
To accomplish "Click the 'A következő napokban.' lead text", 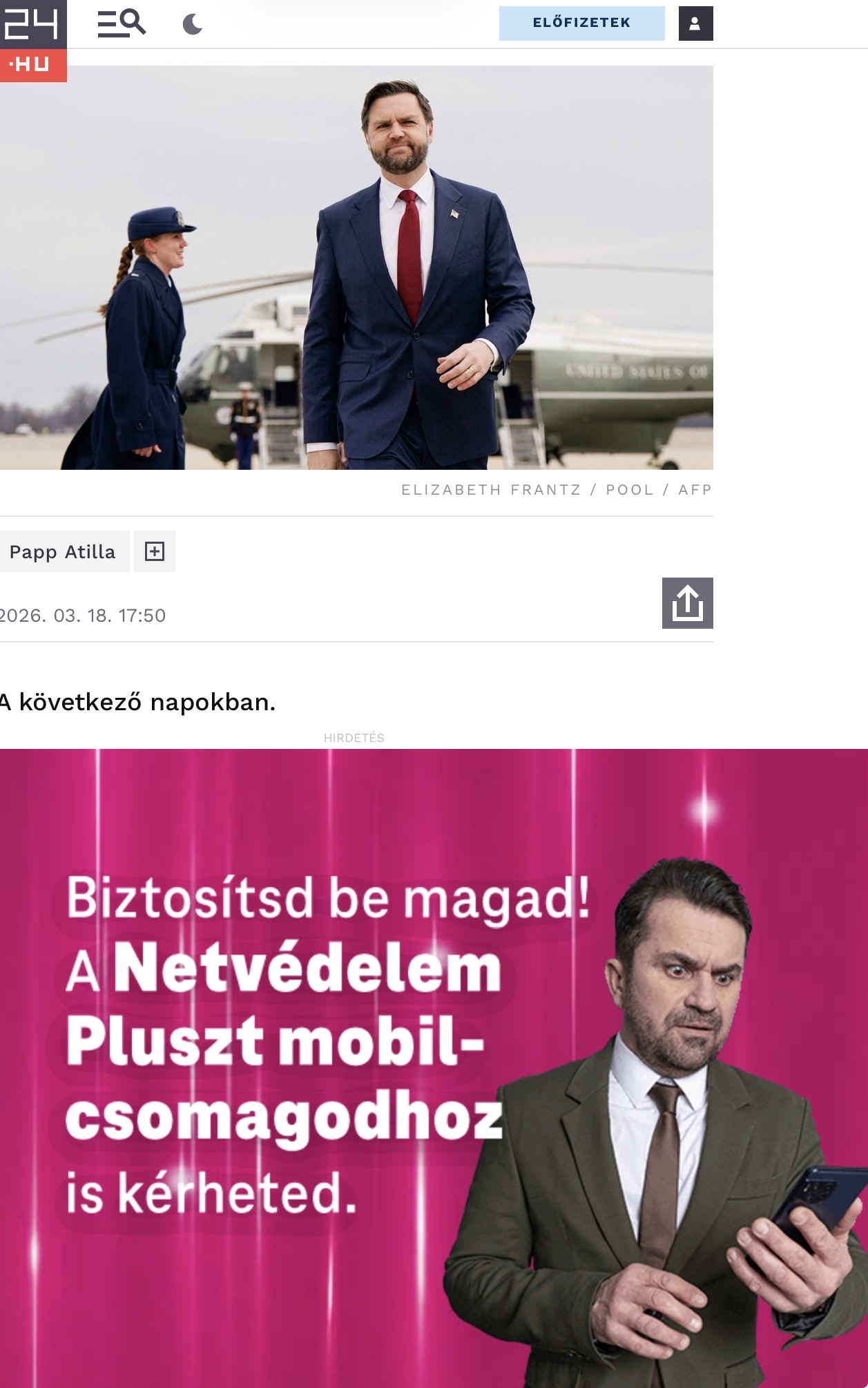I will point(138,702).
